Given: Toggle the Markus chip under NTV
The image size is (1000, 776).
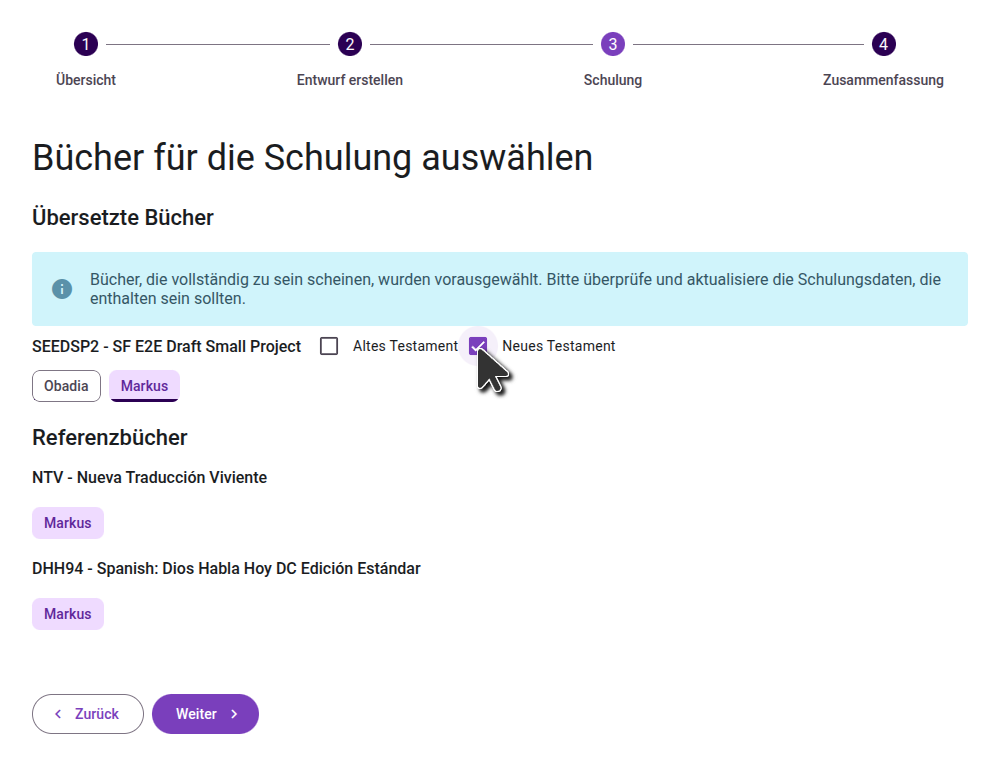Looking at the screenshot, I should pos(68,523).
